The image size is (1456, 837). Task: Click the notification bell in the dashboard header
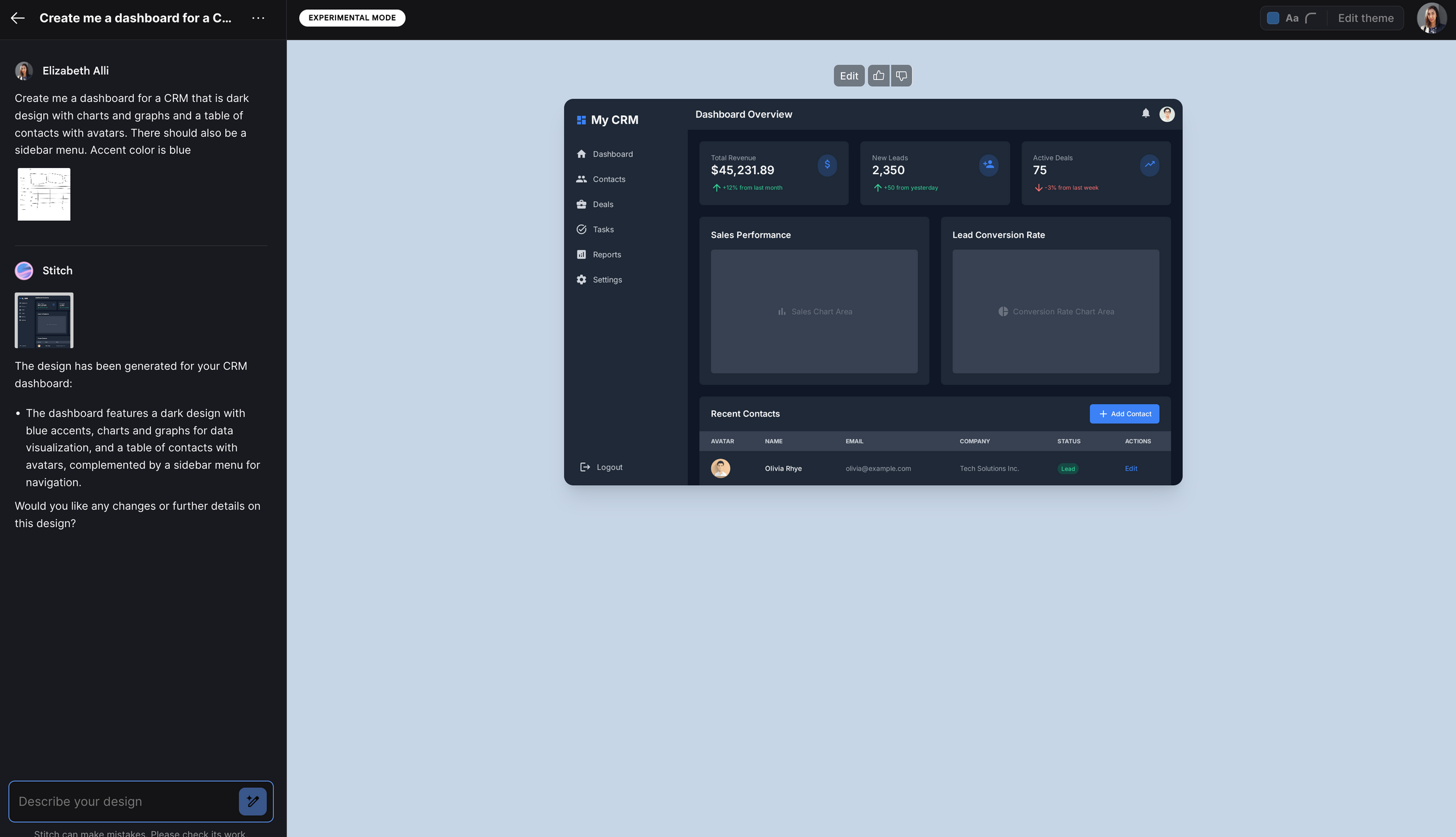1146,113
